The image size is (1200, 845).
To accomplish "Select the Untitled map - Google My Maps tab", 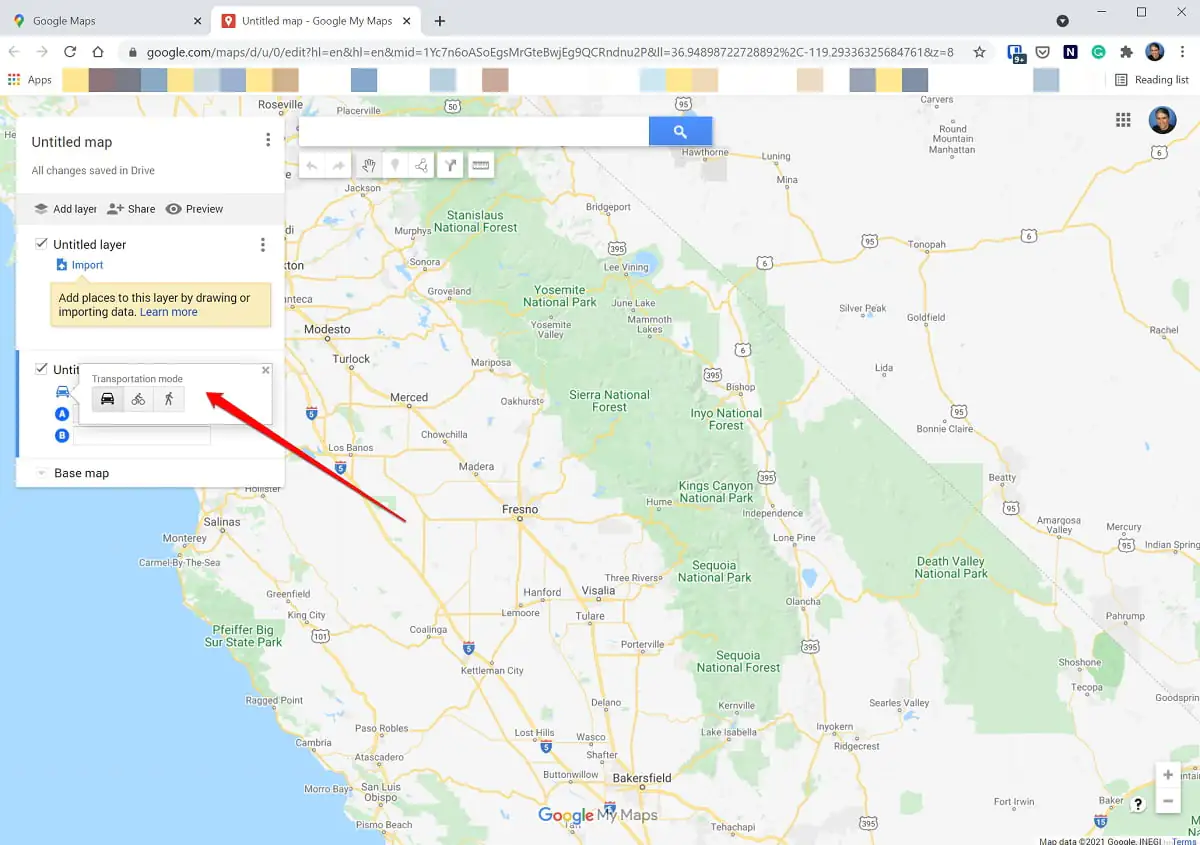I will pyautogui.click(x=316, y=20).
